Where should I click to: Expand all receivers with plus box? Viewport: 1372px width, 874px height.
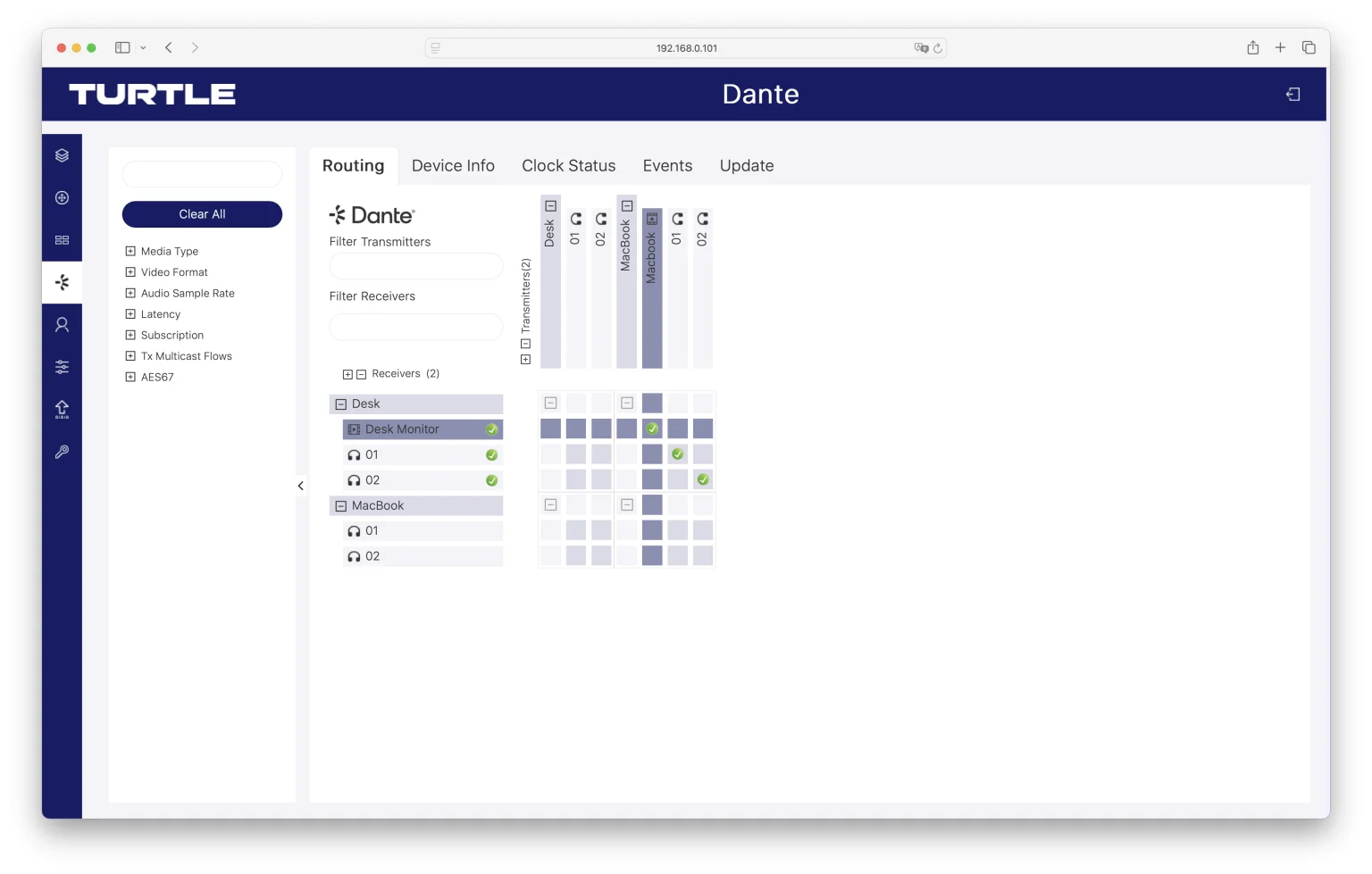point(347,375)
